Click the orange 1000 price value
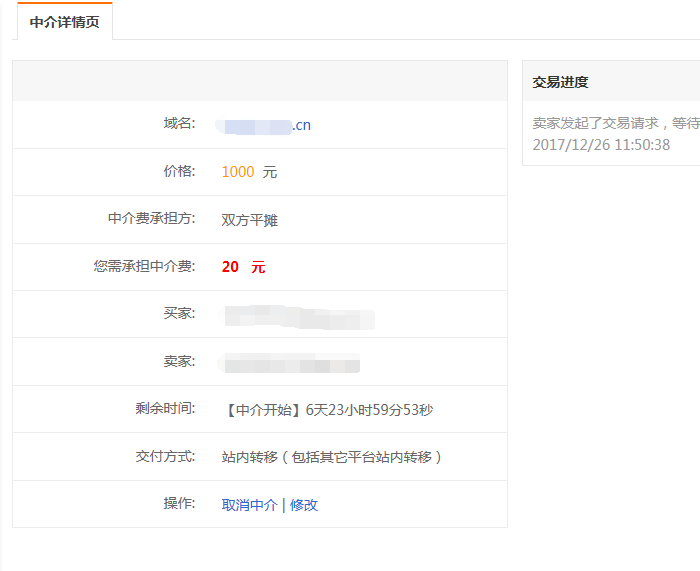 click(x=238, y=172)
